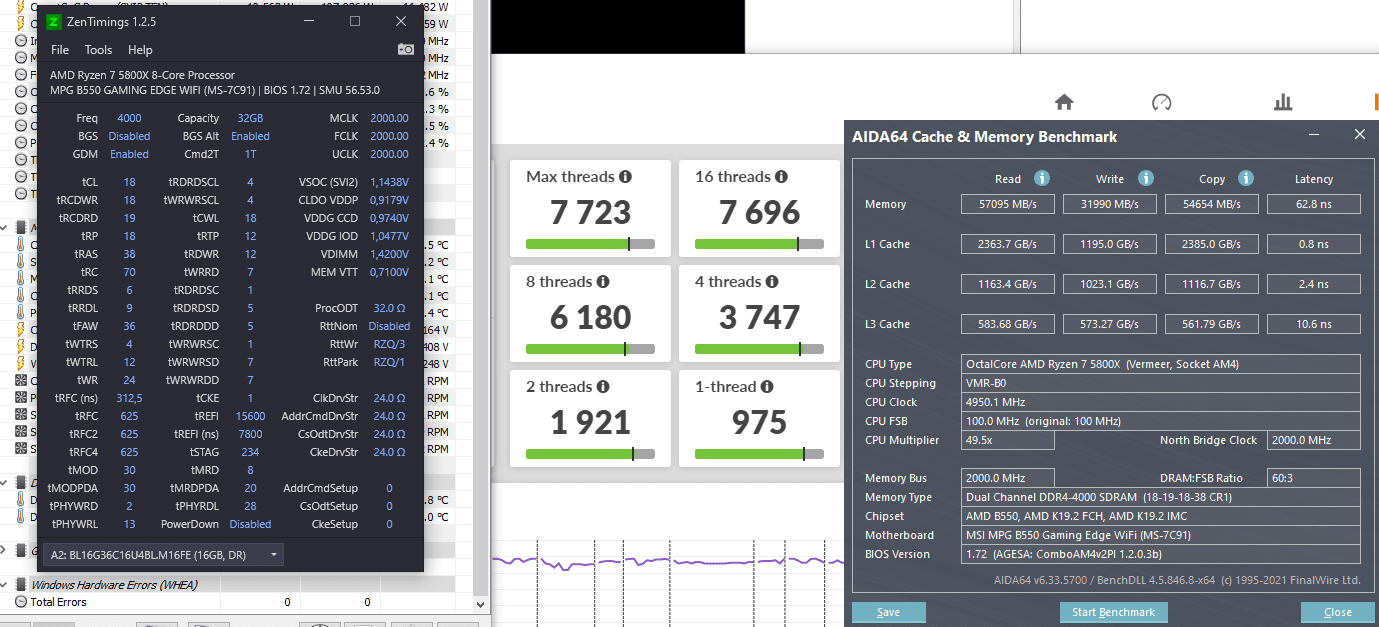Minimize the ZenTimings window
Viewport: 1379px width, 627px height.
tap(309, 21)
